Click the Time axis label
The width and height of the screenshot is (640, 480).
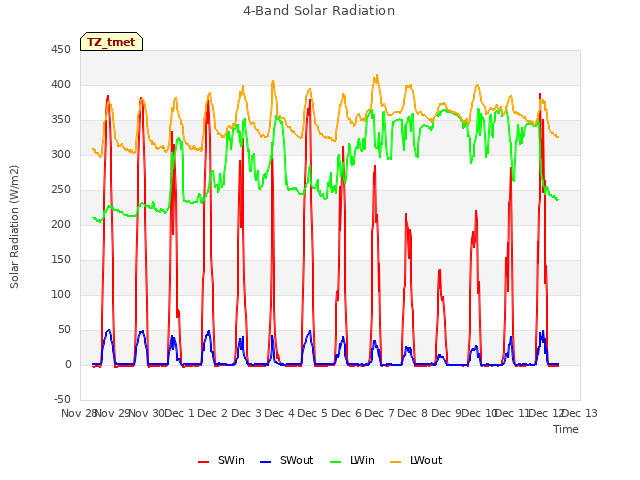pyautogui.click(x=566, y=429)
